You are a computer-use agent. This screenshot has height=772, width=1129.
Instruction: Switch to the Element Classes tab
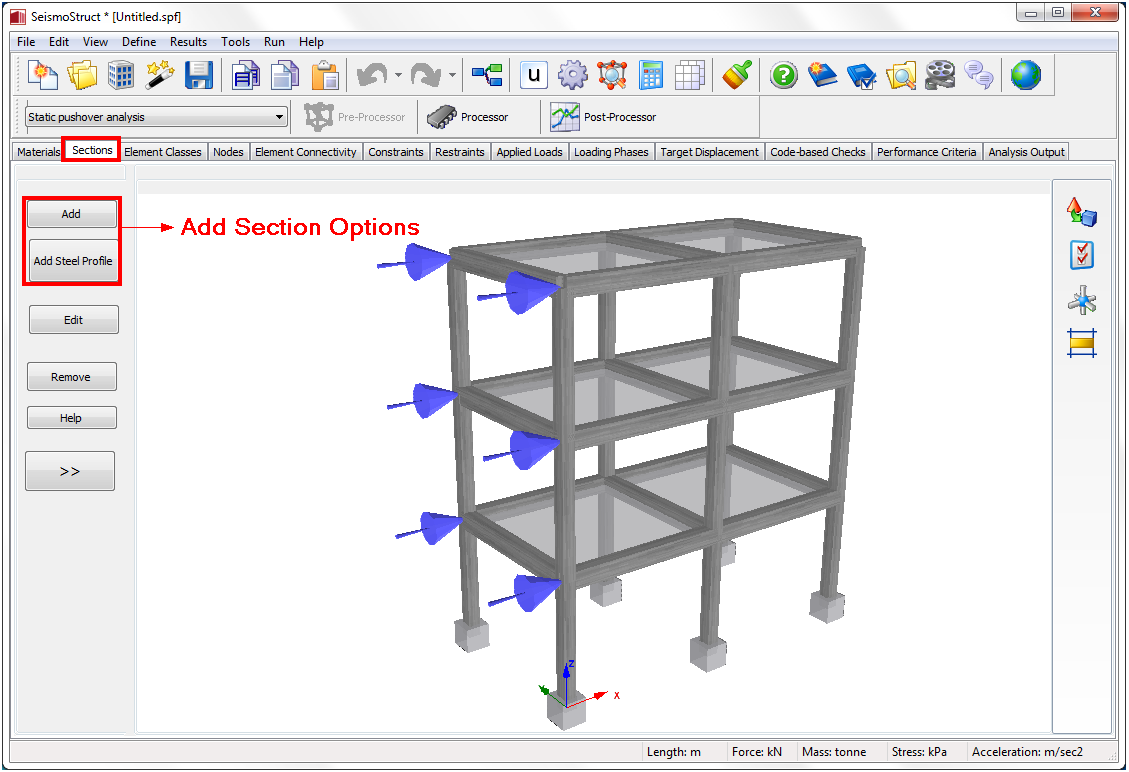tap(163, 152)
